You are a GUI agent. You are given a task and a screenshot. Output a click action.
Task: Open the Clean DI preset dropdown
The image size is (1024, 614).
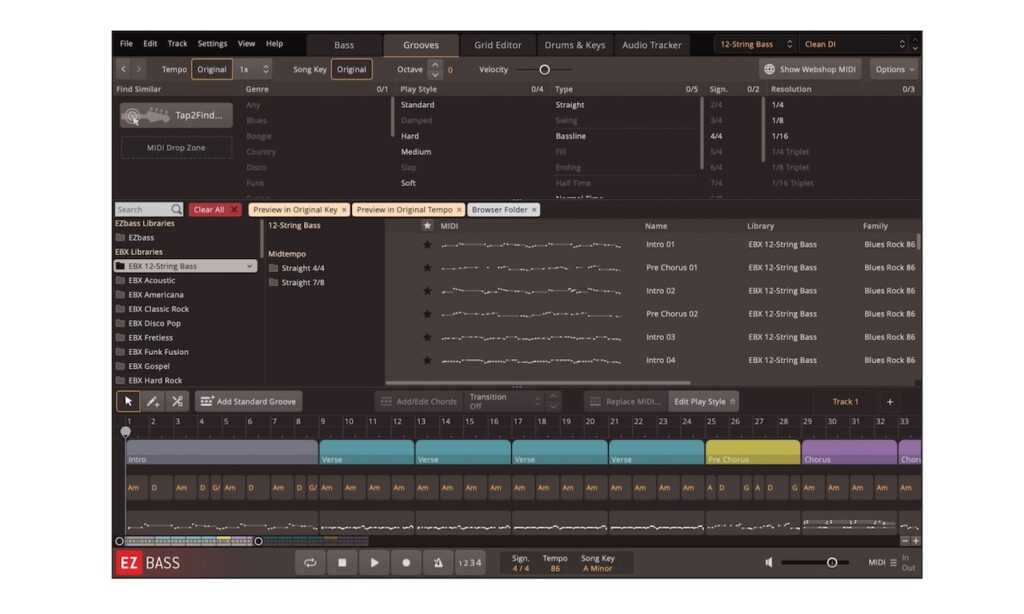pyautogui.click(x=854, y=44)
